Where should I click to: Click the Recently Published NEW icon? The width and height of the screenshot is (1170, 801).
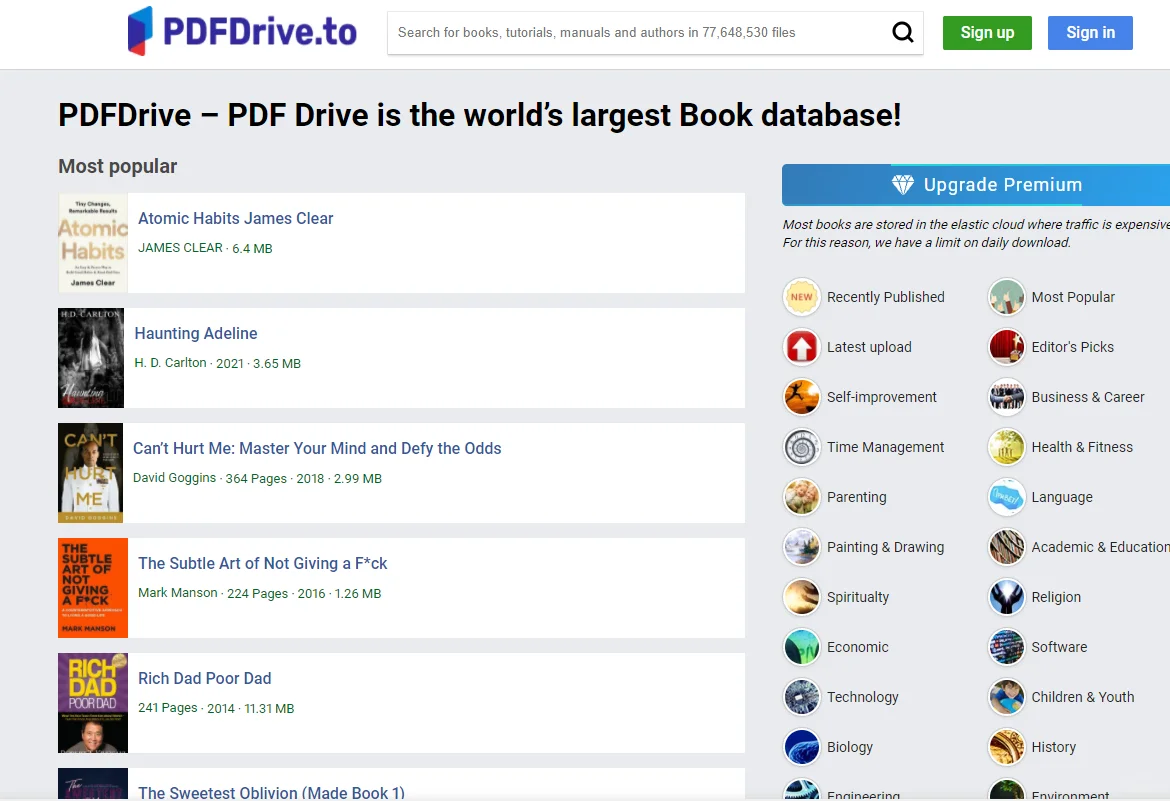point(801,297)
